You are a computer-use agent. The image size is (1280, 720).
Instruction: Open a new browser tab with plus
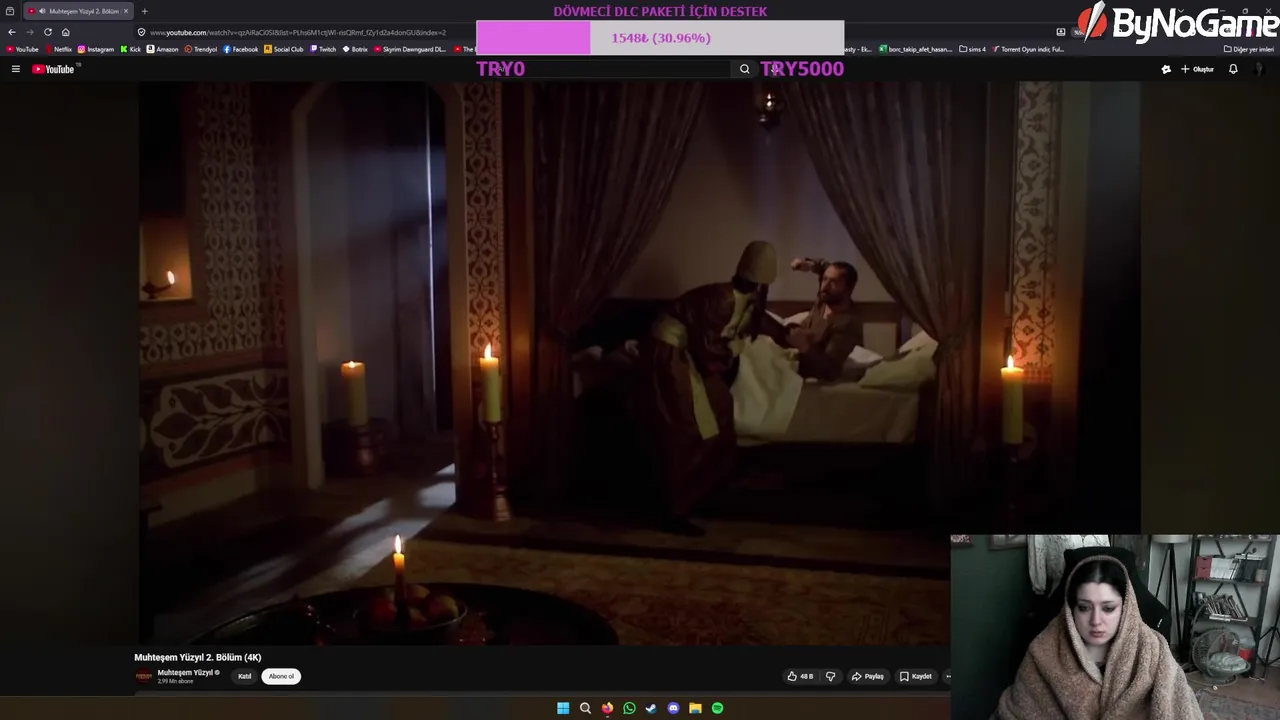[144, 11]
